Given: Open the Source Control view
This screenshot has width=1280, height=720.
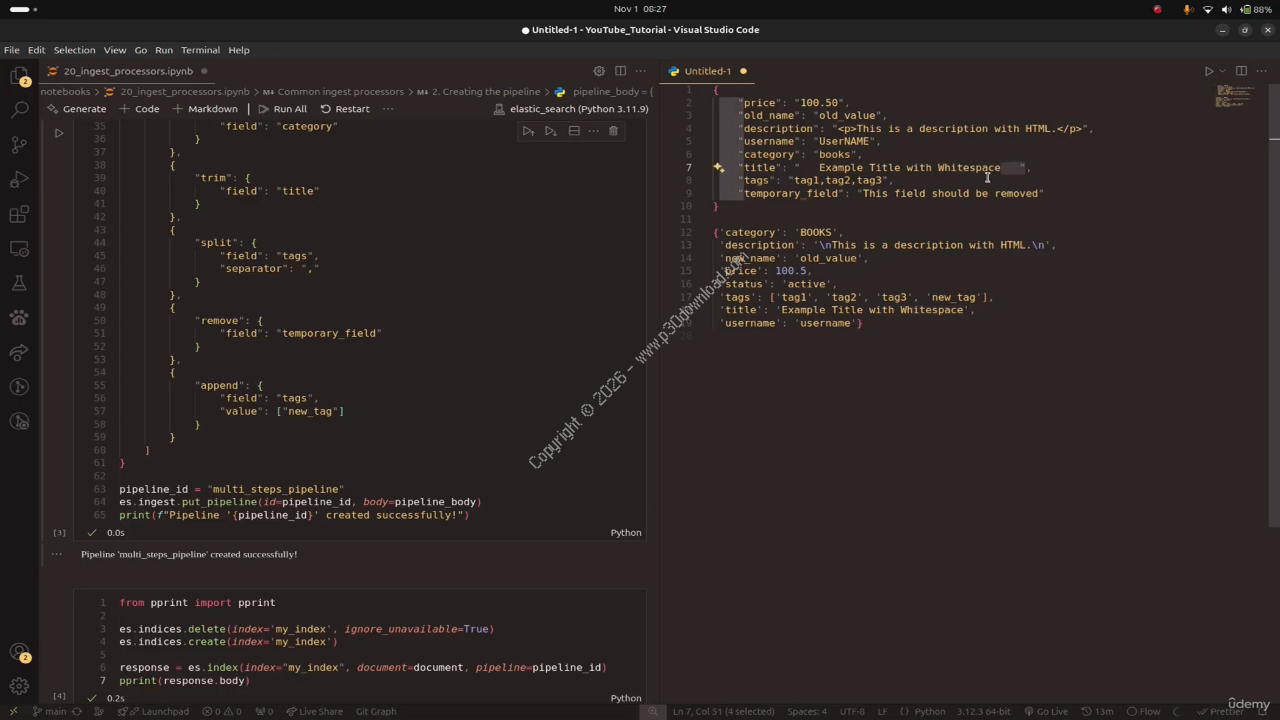Looking at the screenshot, I should 19,145.
